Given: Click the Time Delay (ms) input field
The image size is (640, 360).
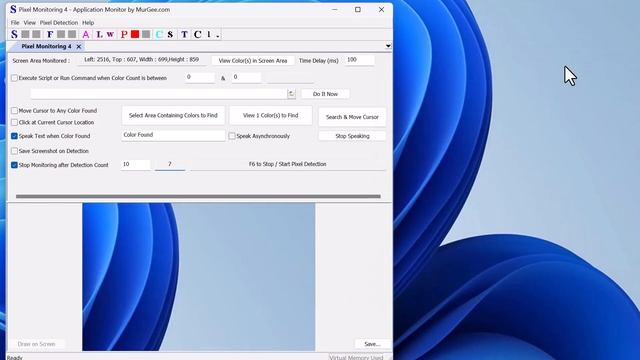Looking at the screenshot, I should 359,60.
